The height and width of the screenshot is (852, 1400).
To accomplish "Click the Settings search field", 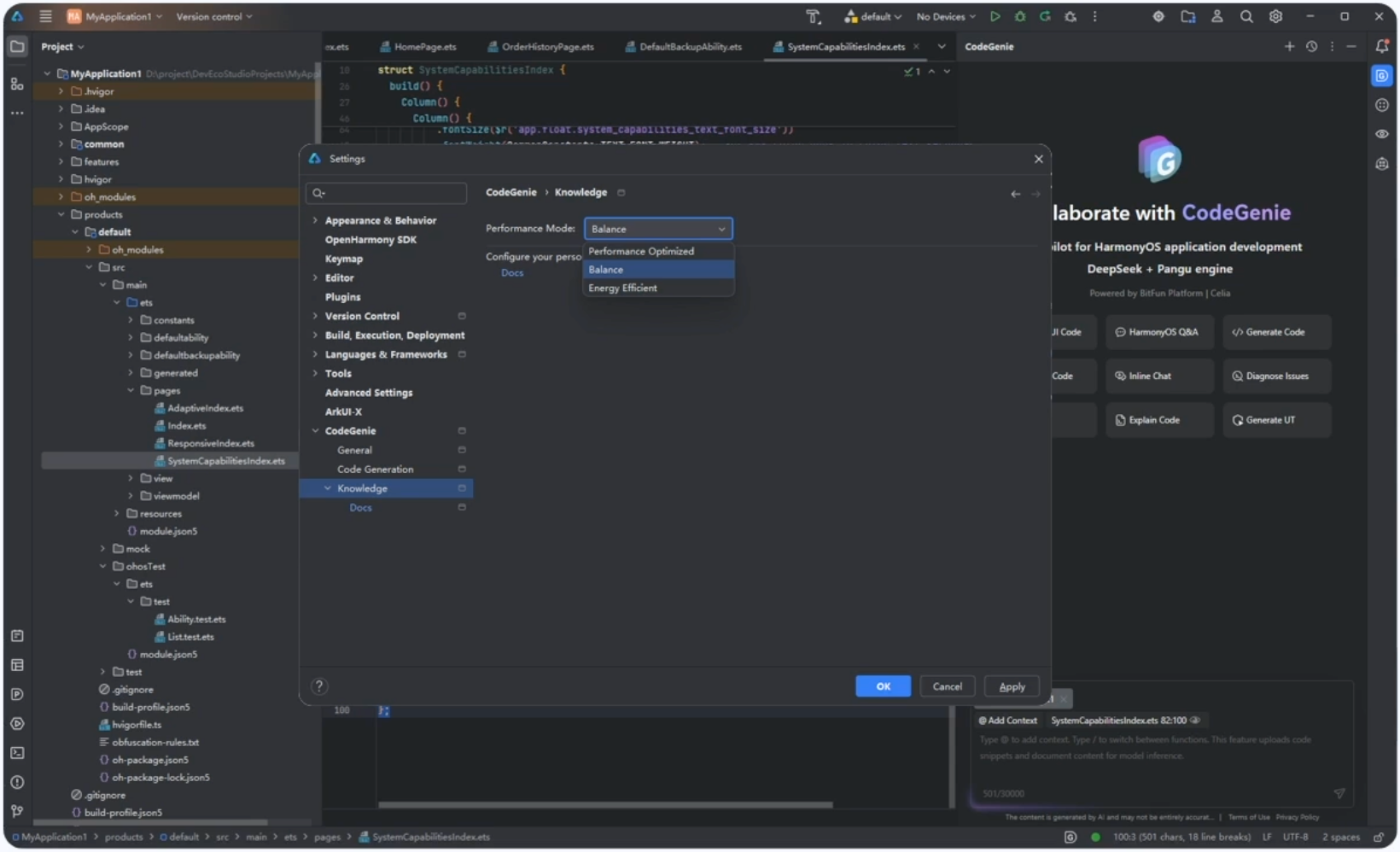I will (x=386, y=193).
